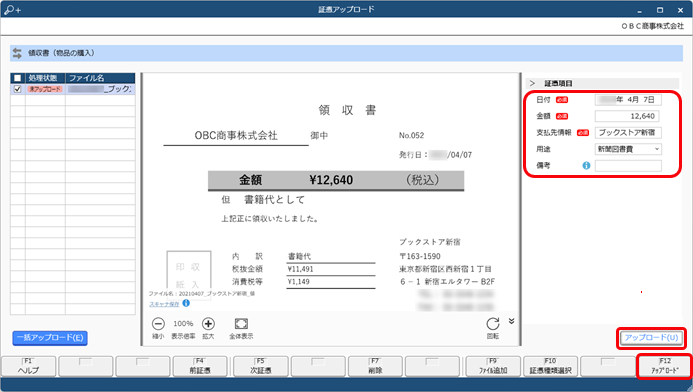This screenshot has height=392, width=693.
Task: Open the スキャナ保存 link
Action: (164, 304)
